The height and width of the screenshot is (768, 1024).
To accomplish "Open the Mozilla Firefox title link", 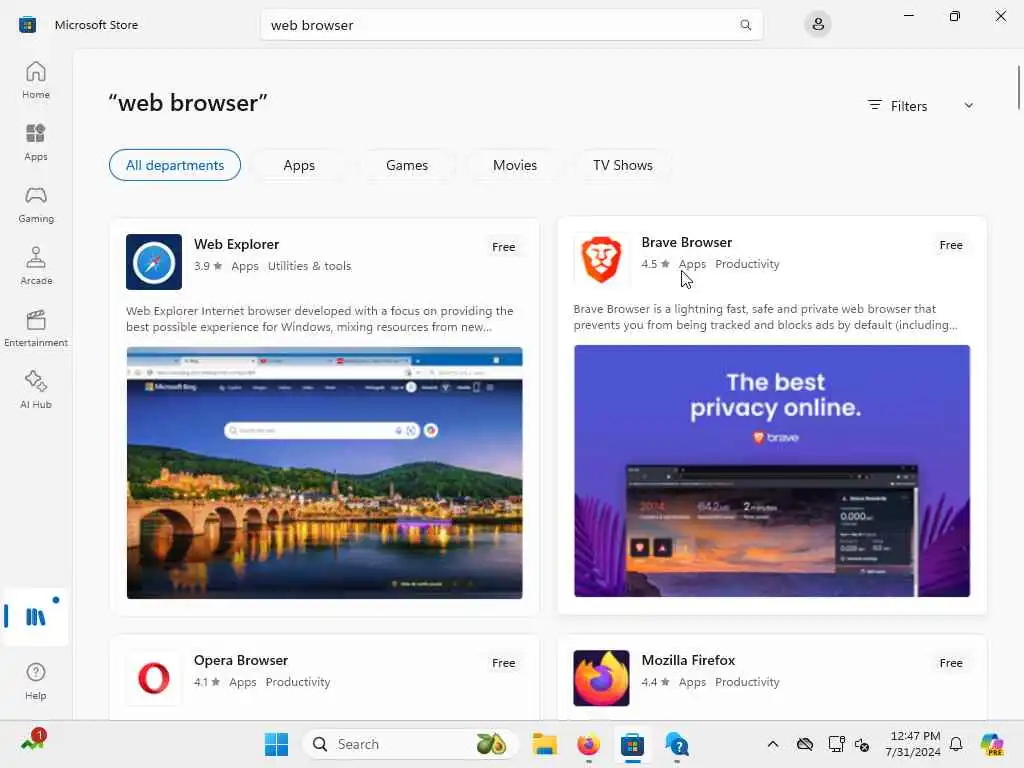I will 688,660.
